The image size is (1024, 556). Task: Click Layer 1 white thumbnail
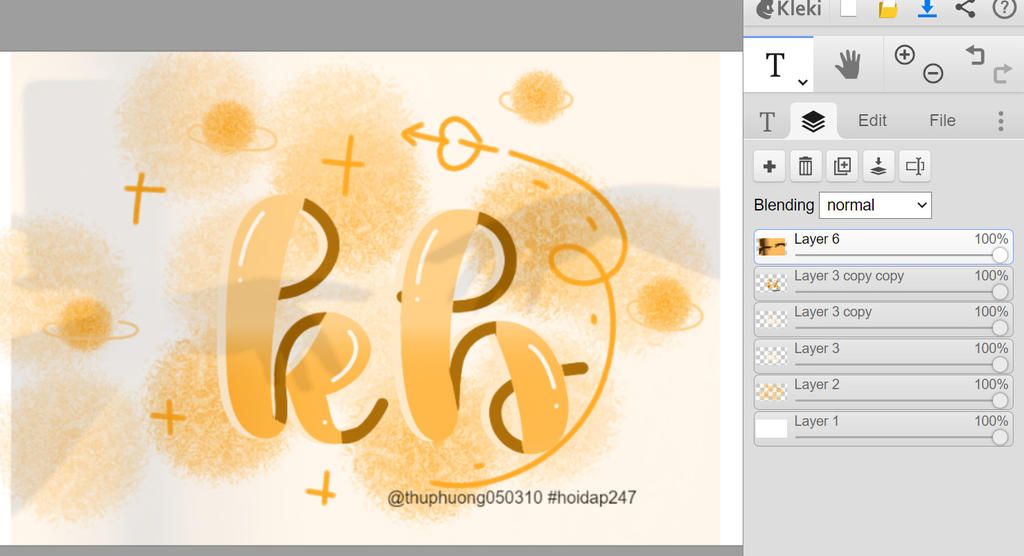(771, 429)
